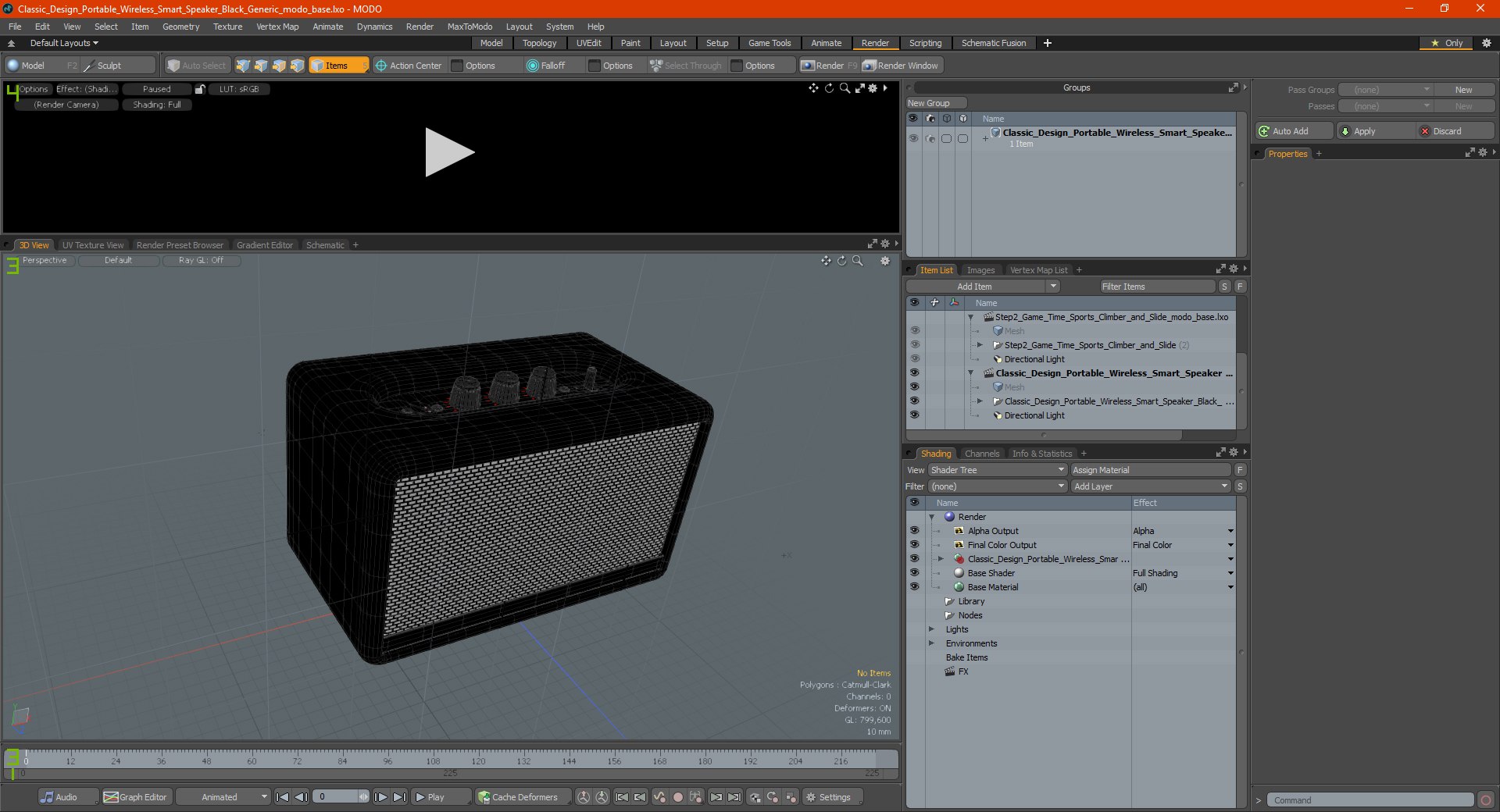Click the Audio button icon
1500x812 pixels.
coord(48,797)
